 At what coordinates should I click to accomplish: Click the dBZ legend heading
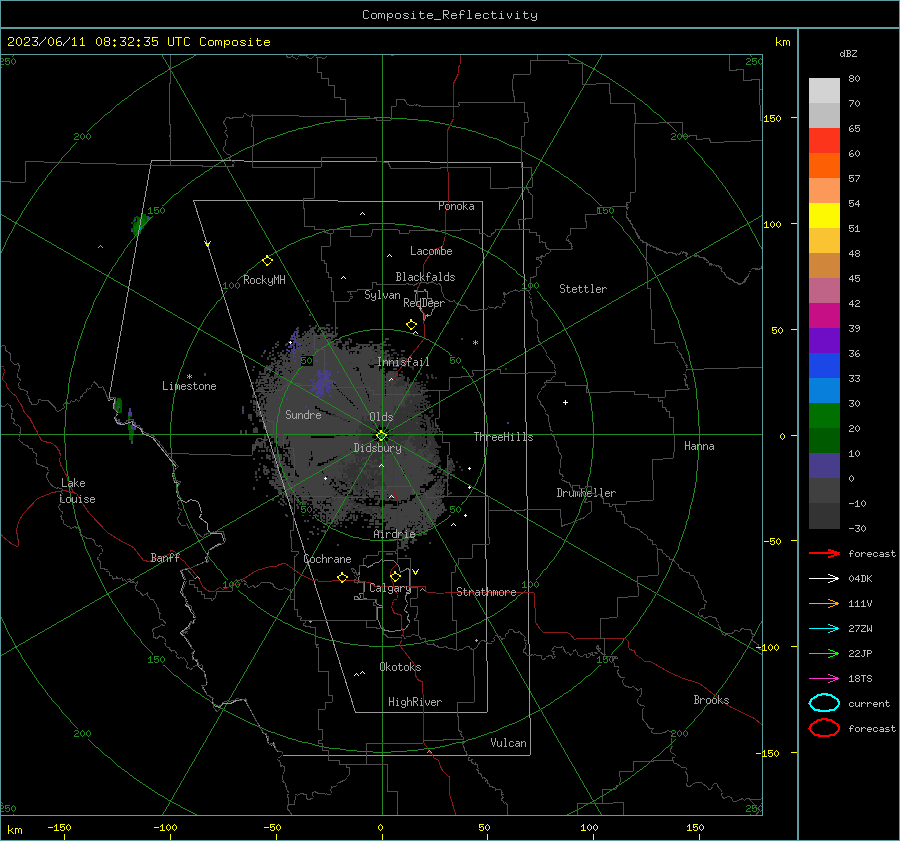coord(848,53)
